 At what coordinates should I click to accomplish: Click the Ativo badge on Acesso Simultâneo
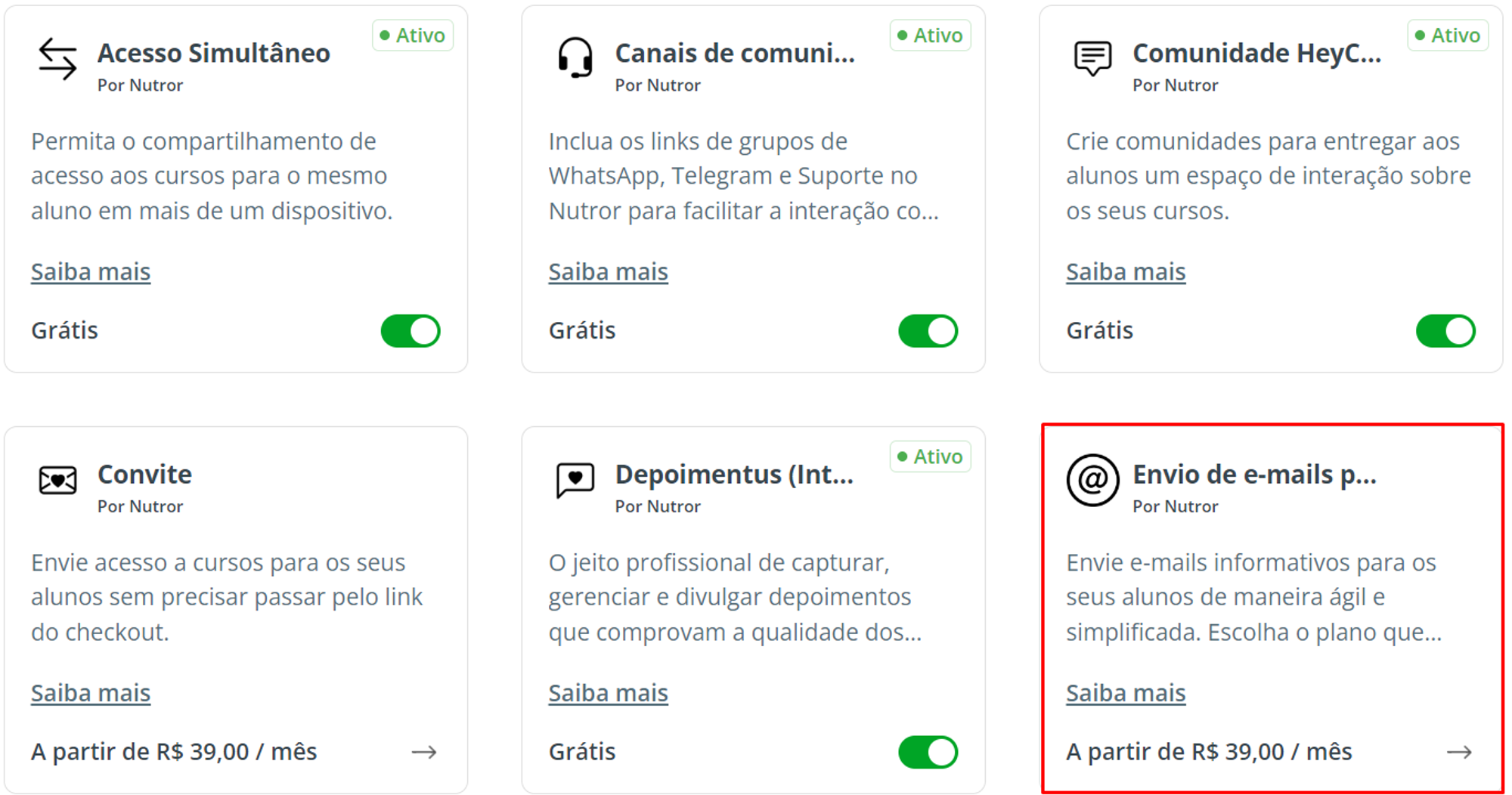tap(413, 36)
